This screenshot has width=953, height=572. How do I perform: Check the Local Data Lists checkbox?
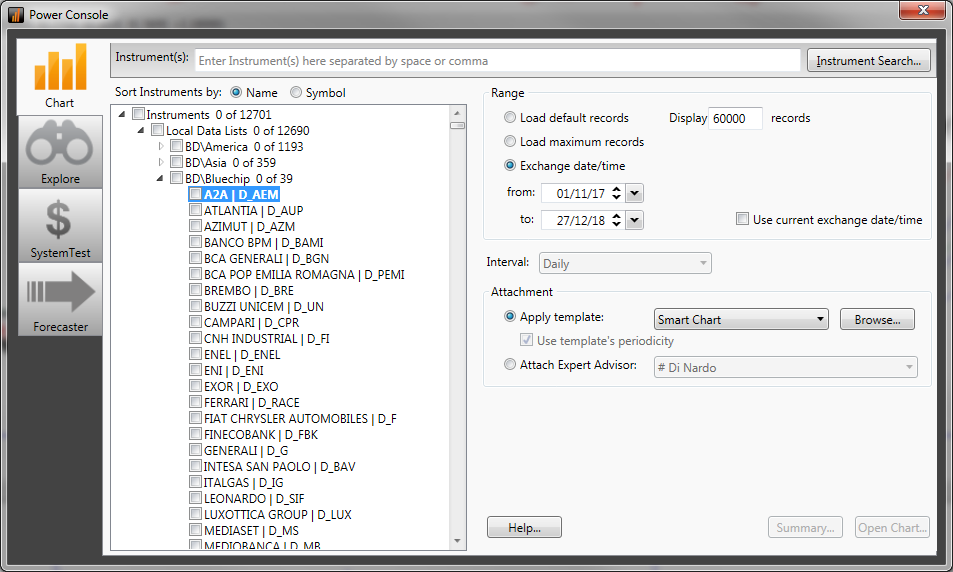pos(157,130)
